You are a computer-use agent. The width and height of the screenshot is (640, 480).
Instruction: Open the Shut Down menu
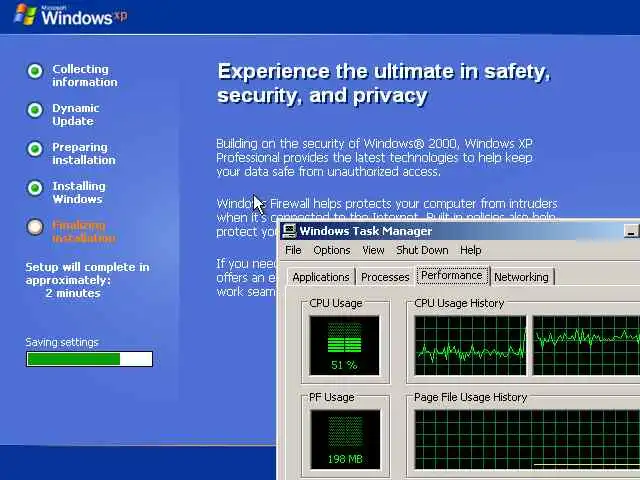[422, 250]
